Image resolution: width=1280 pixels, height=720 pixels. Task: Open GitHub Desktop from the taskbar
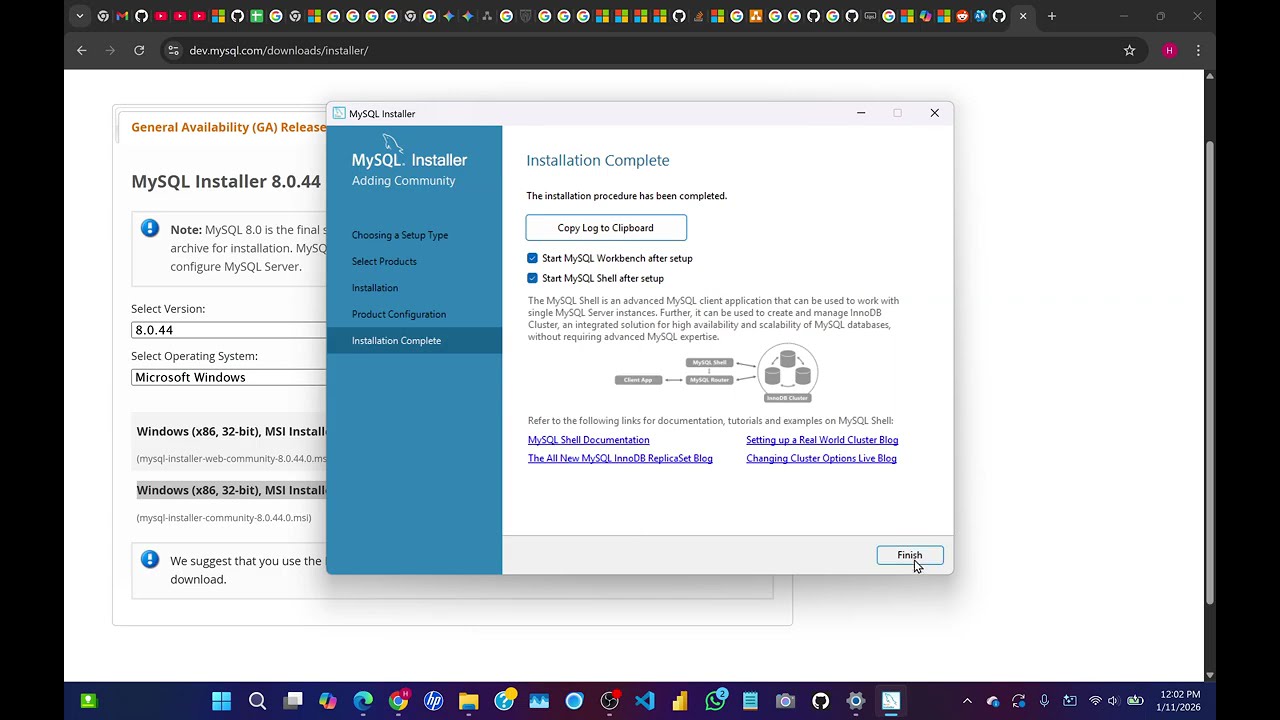820,701
